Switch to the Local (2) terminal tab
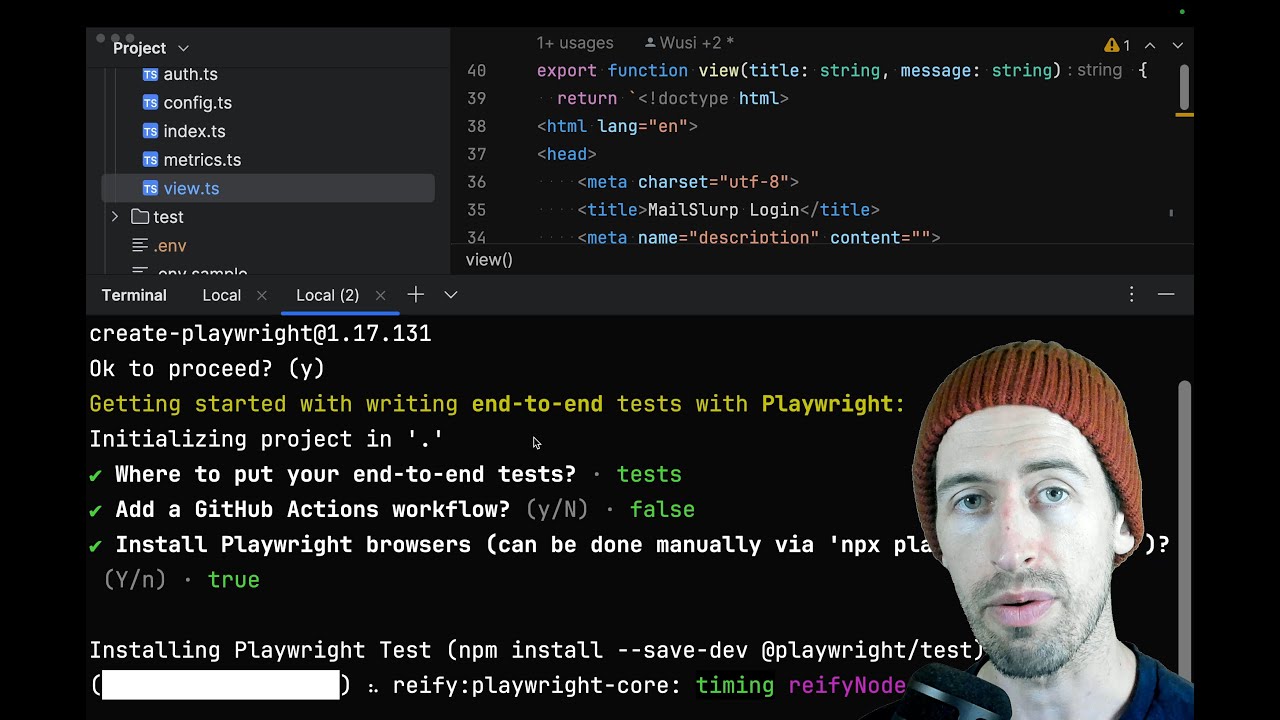 327,295
